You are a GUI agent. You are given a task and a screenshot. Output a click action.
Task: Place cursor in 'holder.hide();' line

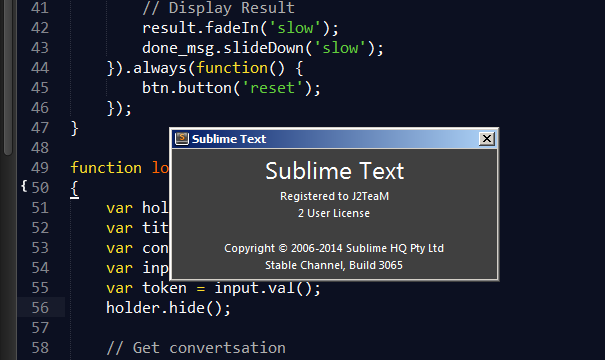tap(168, 308)
